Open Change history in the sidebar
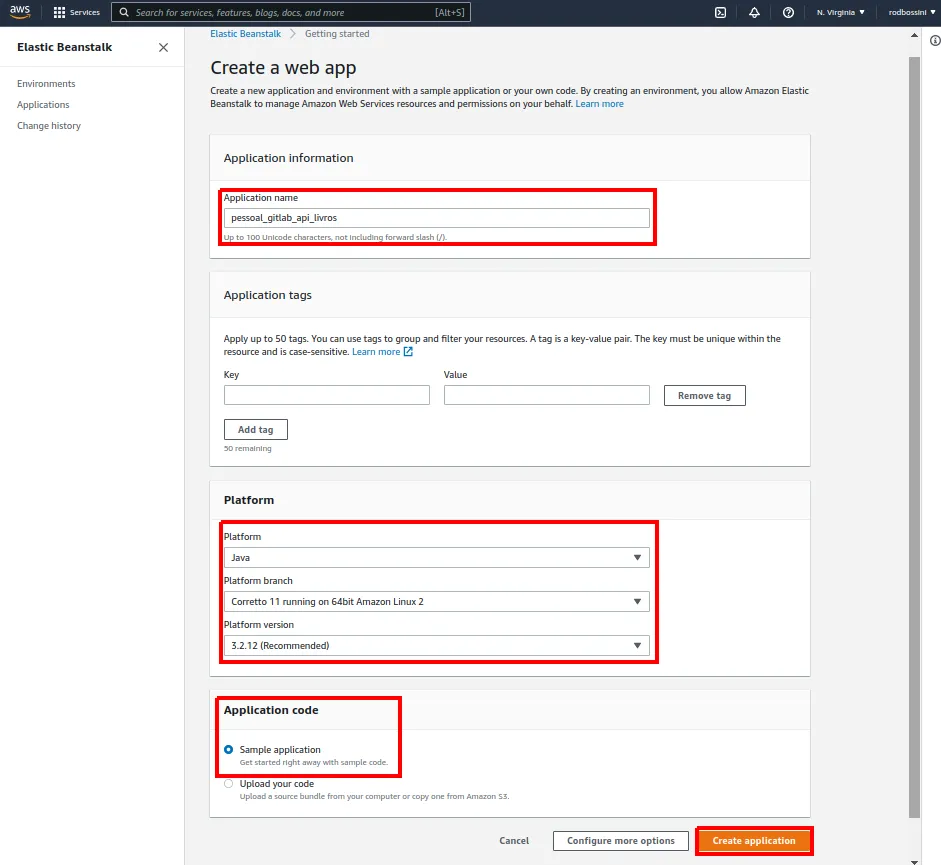Viewport: 941px width, 865px height. tap(49, 125)
